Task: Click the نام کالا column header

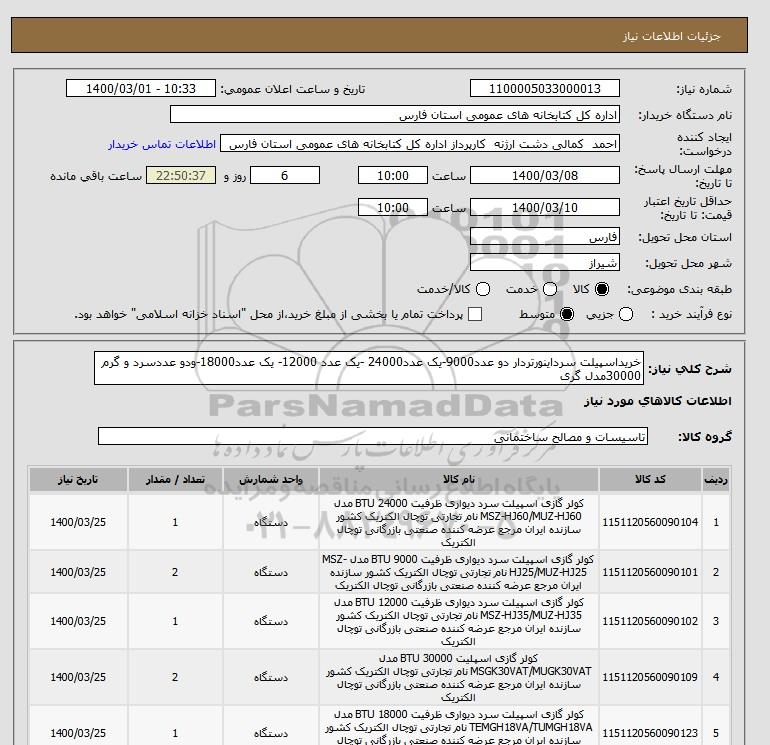Action: click(x=459, y=480)
